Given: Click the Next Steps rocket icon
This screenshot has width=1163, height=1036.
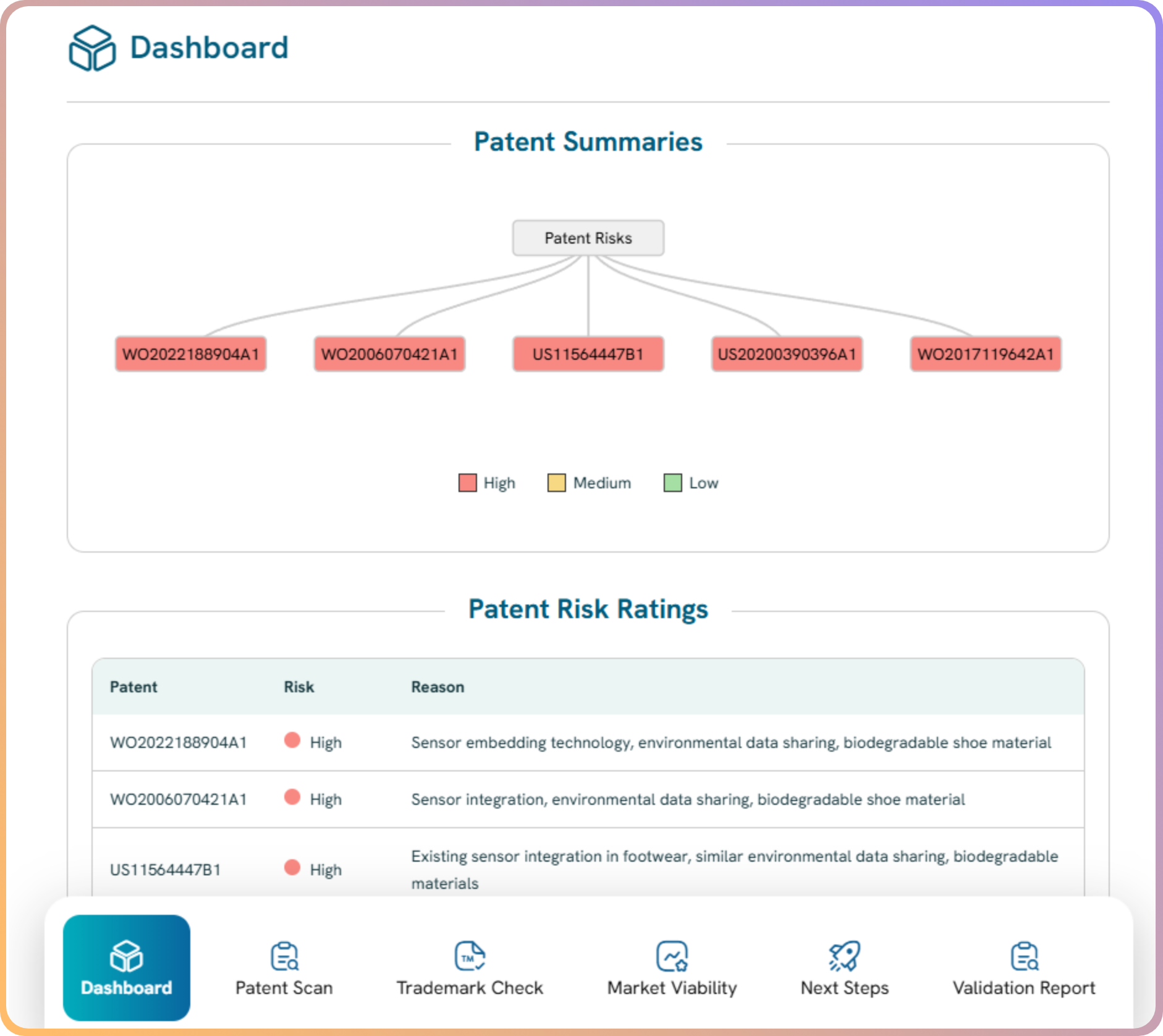Looking at the screenshot, I should point(844,956).
